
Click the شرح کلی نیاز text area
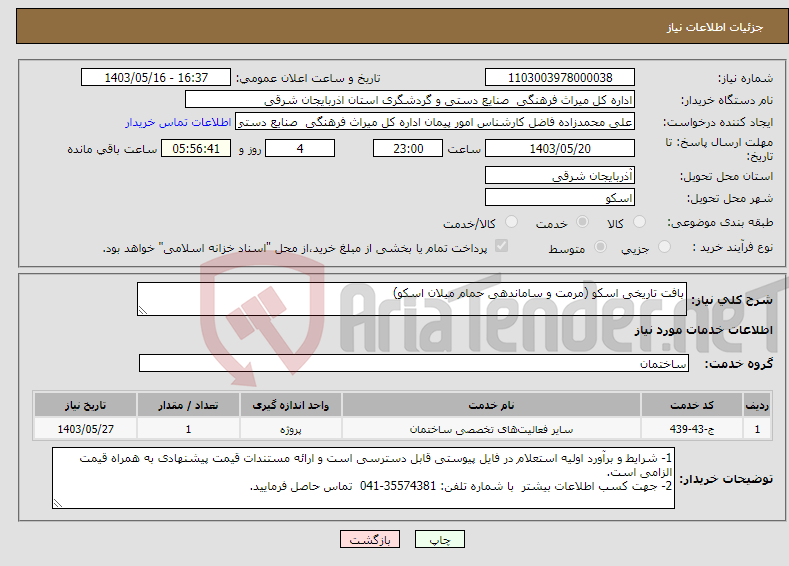pyautogui.click(x=412, y=299)
